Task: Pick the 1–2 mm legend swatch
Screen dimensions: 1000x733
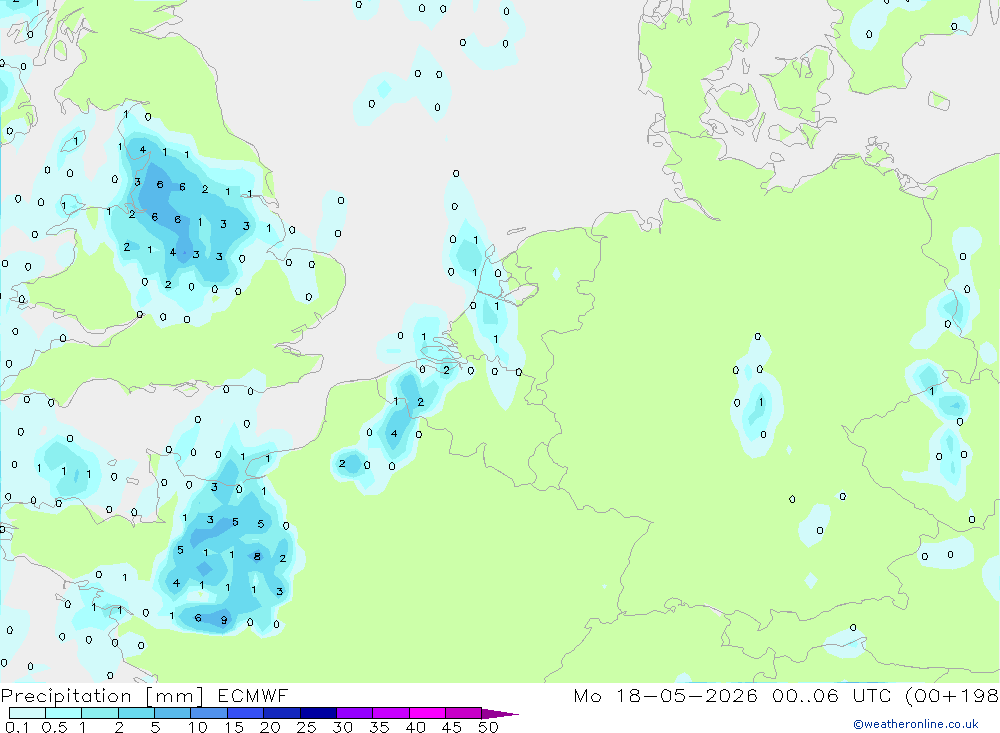Action: (x=99, y=713)
